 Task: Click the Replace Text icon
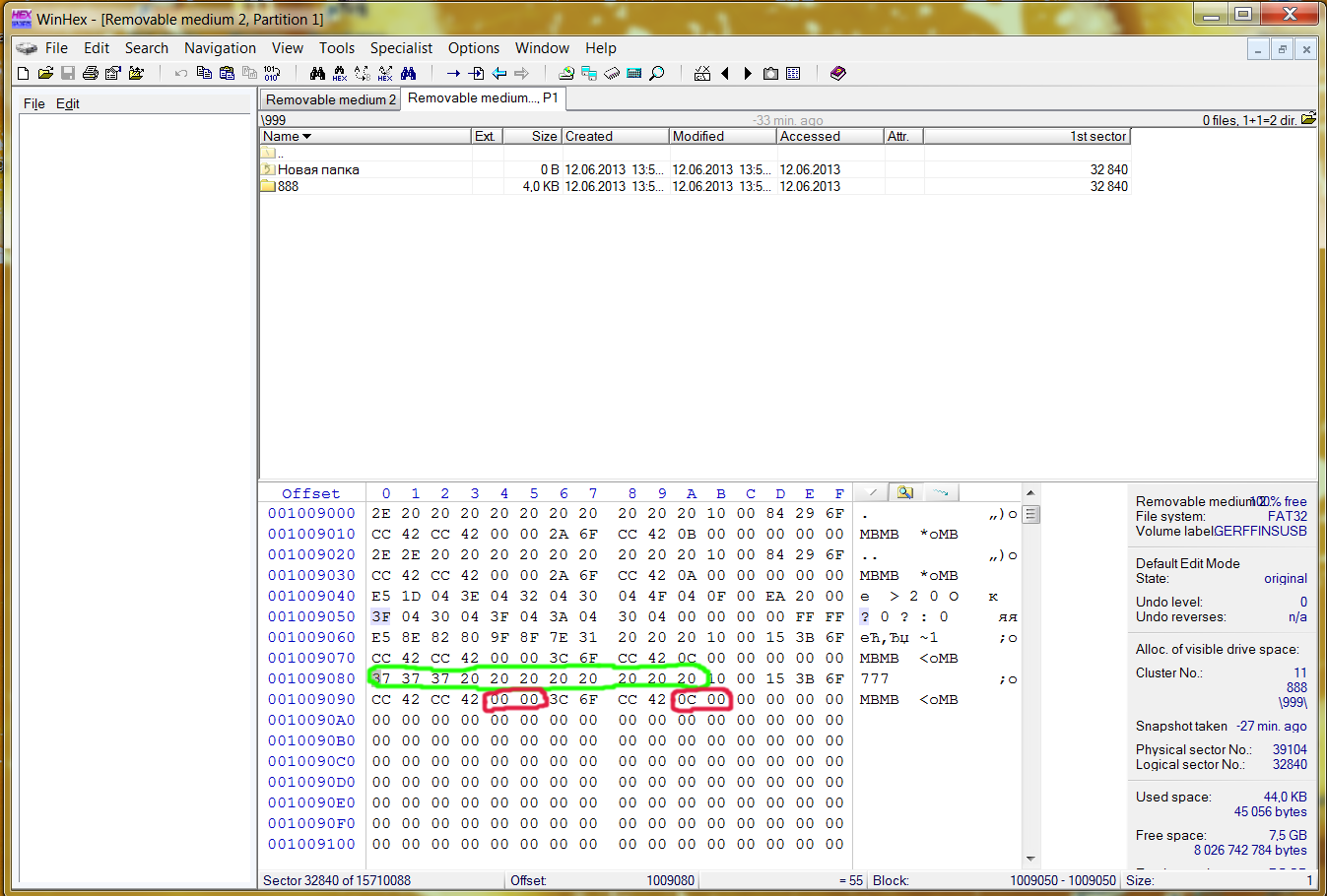pyautogui.click(x=363, y=73)
